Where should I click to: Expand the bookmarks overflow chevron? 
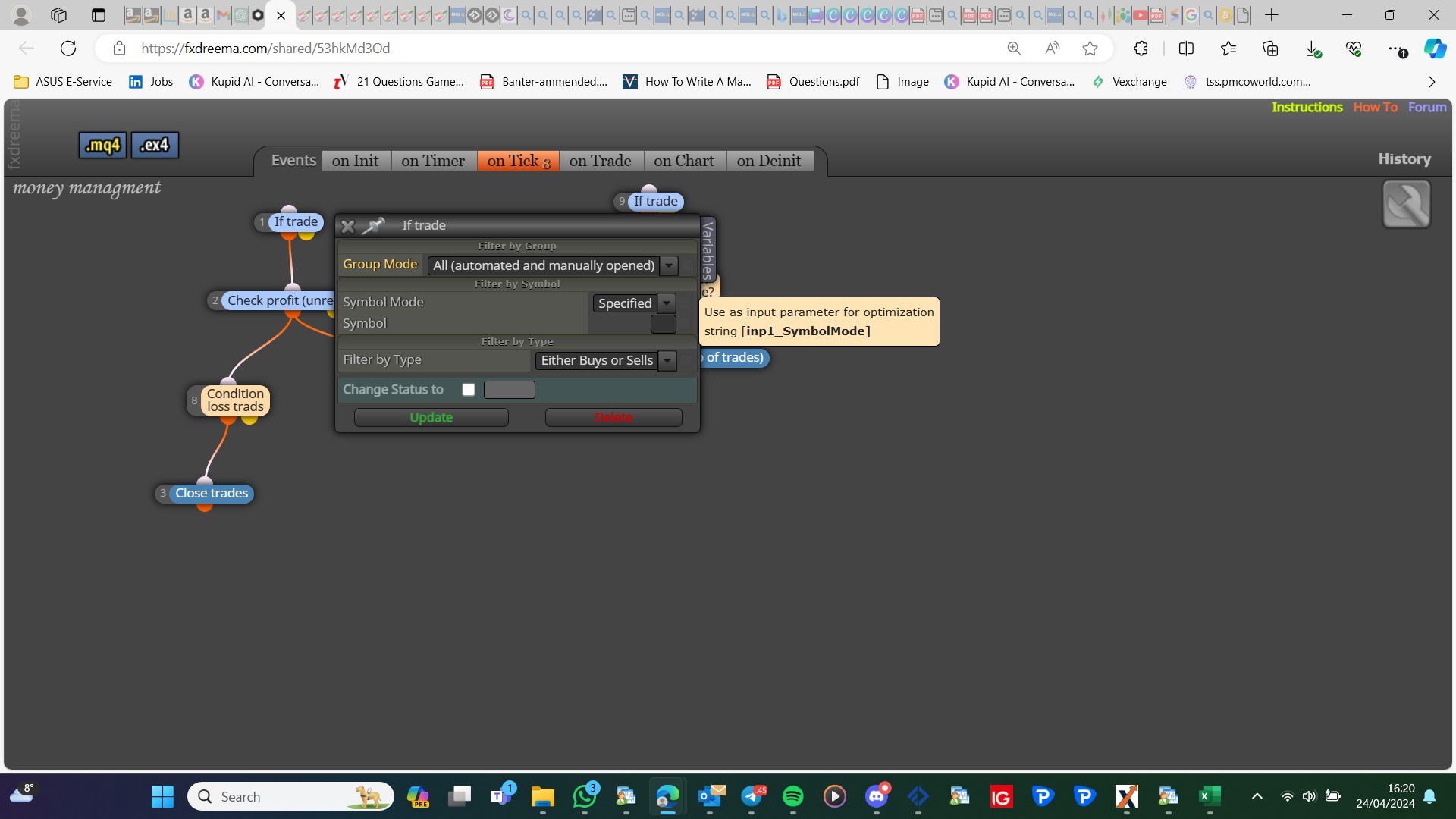pyautogui.click(x=1432, y=82)
